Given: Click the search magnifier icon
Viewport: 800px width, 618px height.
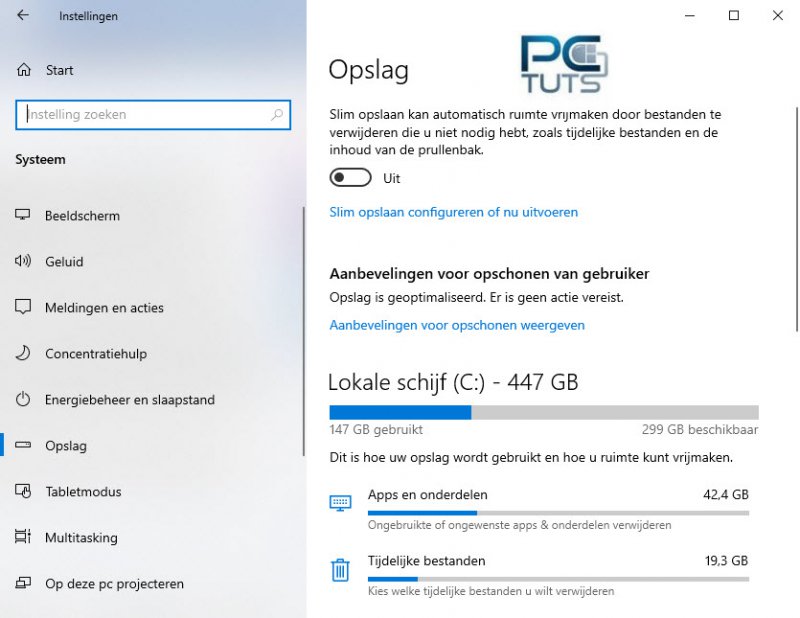Looking at the screenshot, I should pos(277,115).
